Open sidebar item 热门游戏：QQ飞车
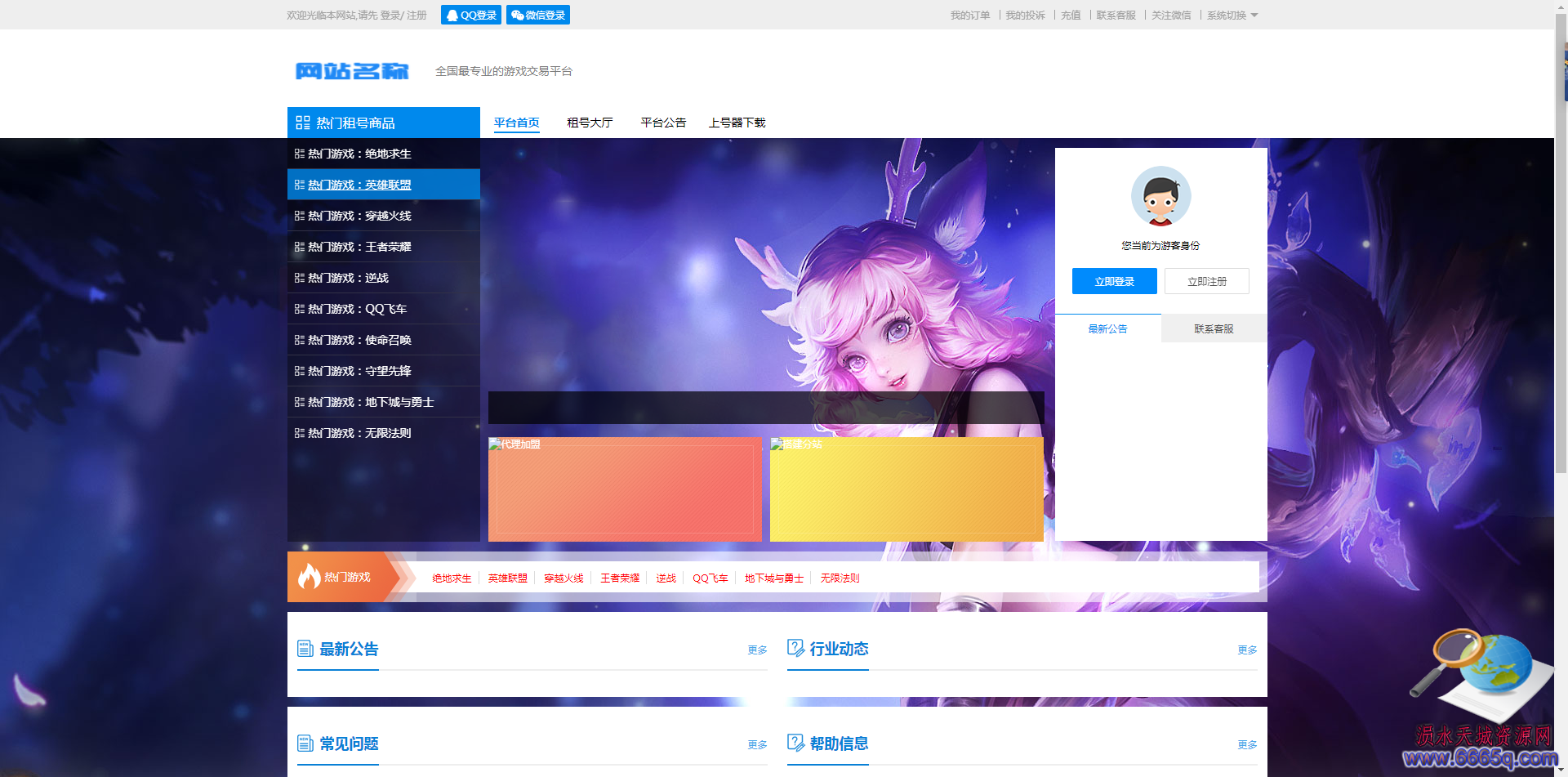 [384, 309]
